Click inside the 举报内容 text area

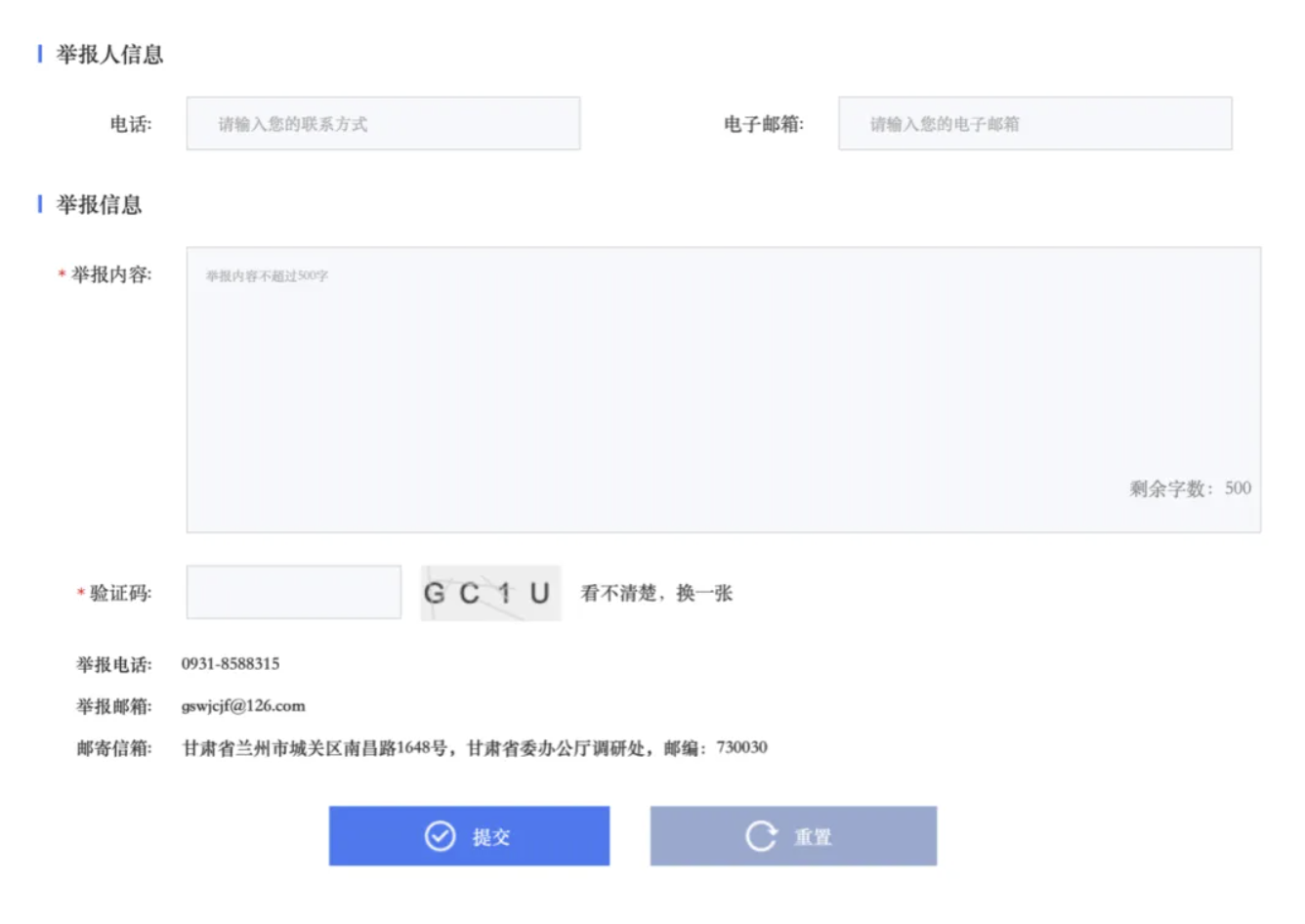tap(723, 389)
